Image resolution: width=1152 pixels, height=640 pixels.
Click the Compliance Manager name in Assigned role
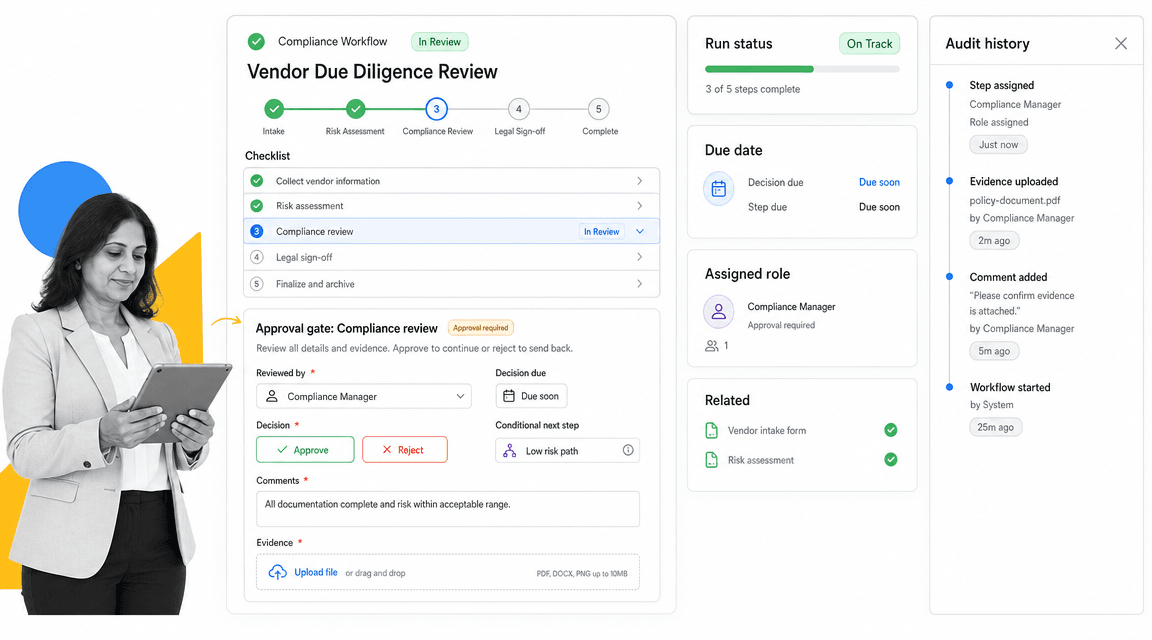click(791, 306)
